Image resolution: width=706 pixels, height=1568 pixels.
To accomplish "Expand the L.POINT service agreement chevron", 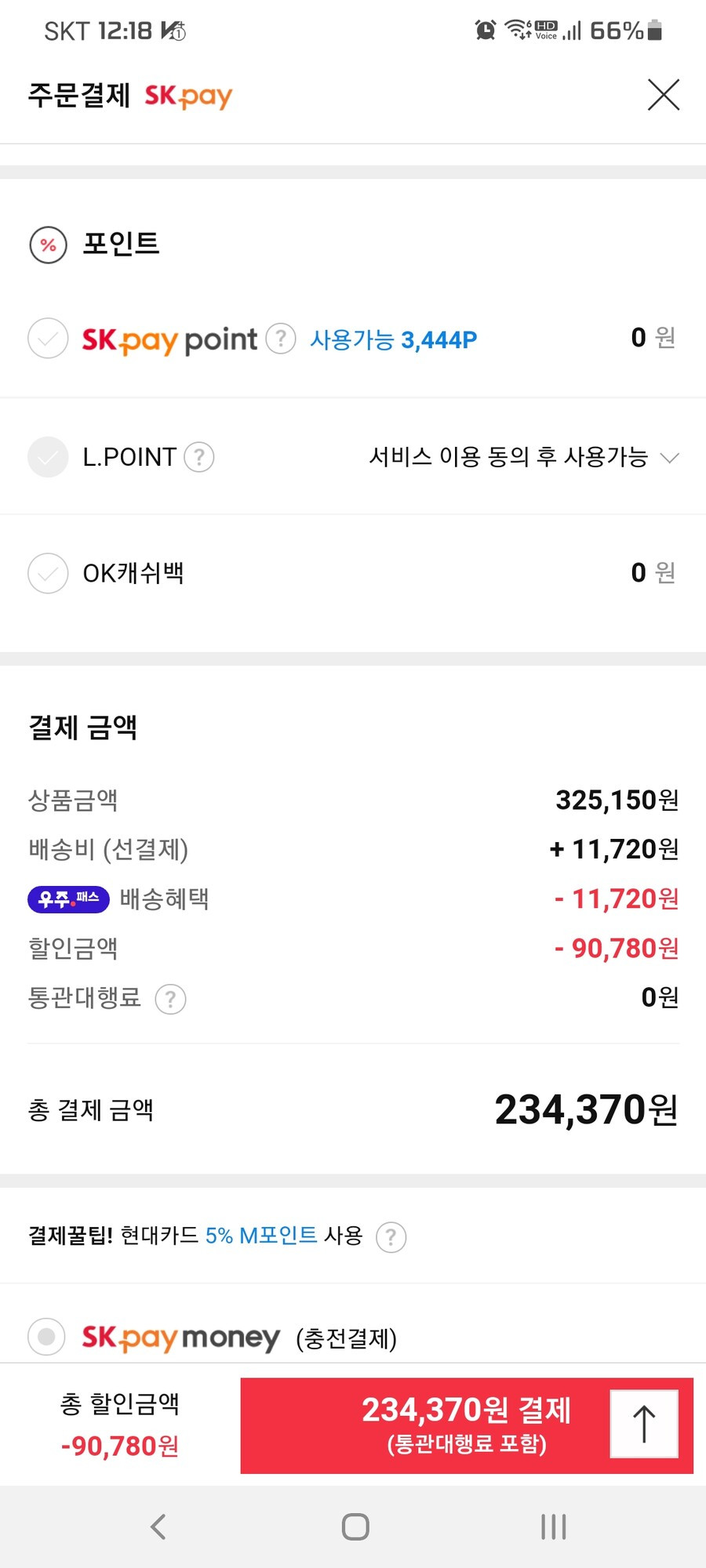I will (x=669, y=457).
